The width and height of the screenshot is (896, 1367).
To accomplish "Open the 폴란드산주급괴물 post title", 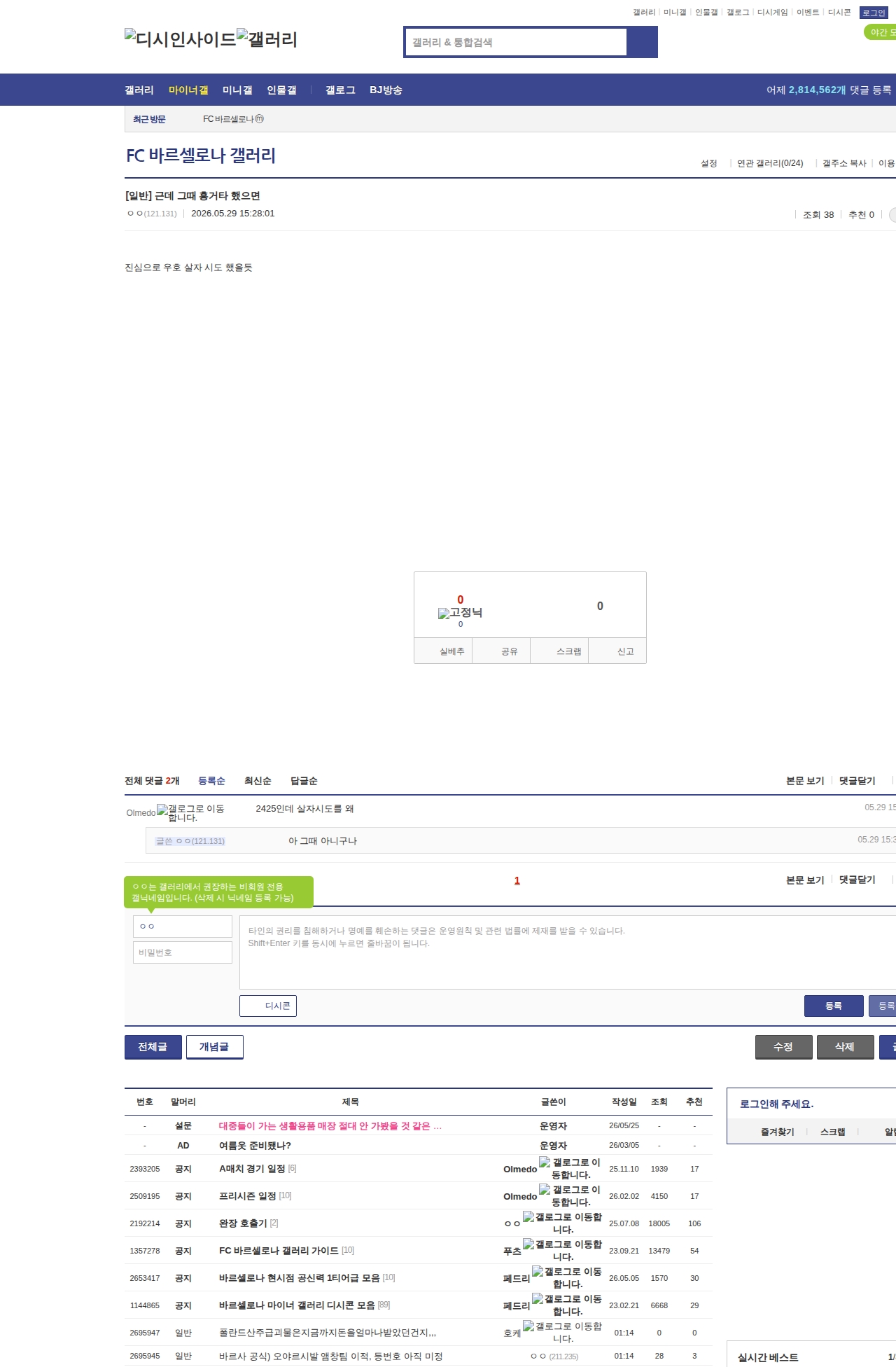I will pos(328,1333).
